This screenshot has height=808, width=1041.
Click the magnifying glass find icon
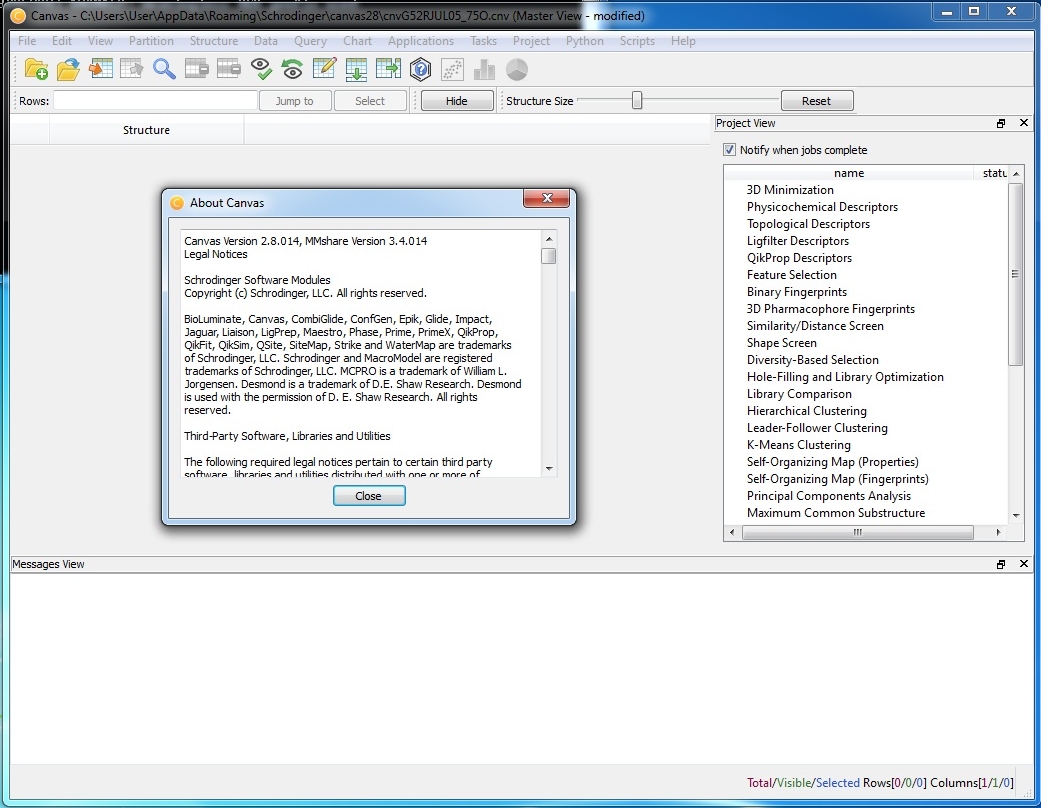(164, 69)
